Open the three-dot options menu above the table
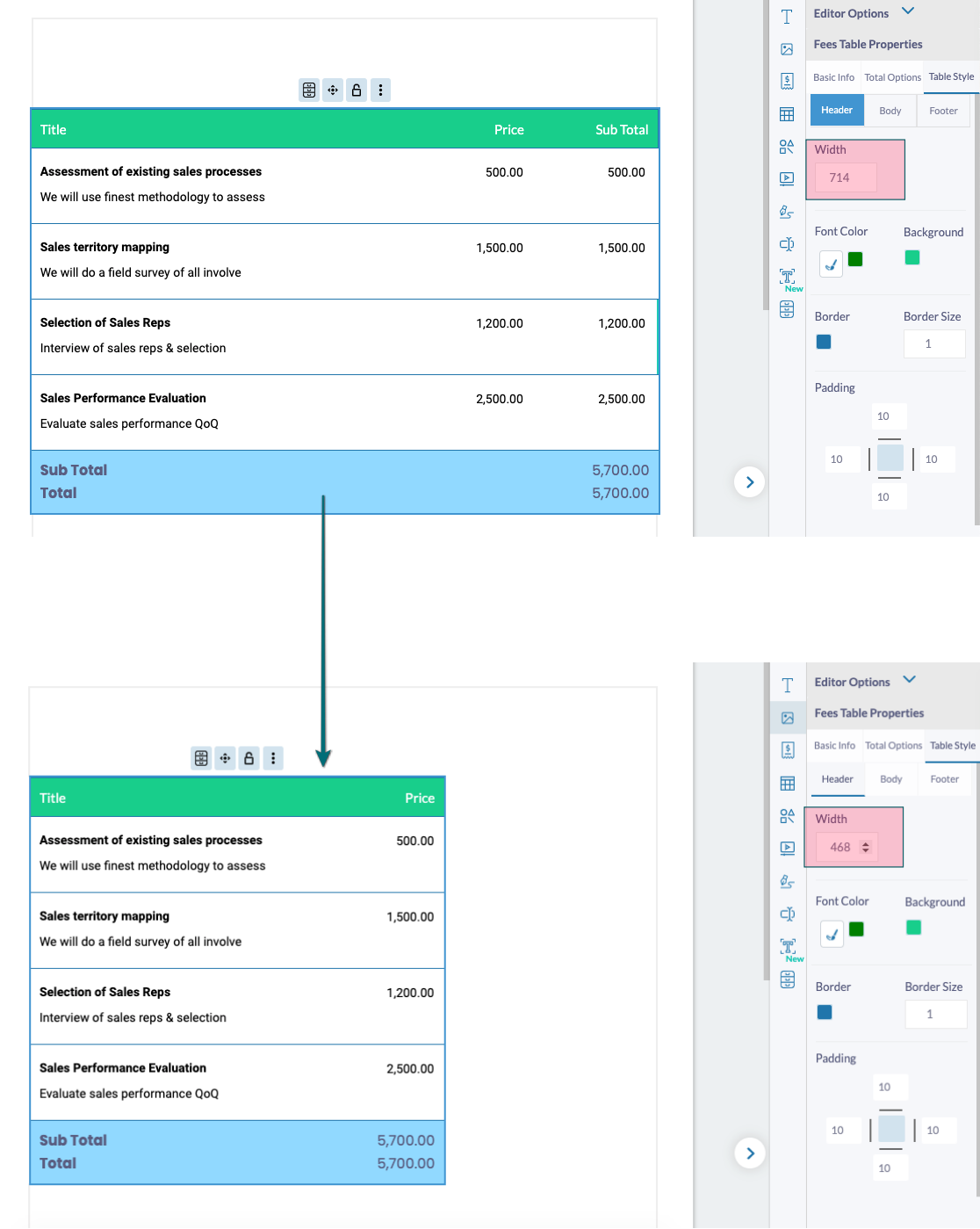This screenshot has width=980, height=1229. (x=380, y=90)
